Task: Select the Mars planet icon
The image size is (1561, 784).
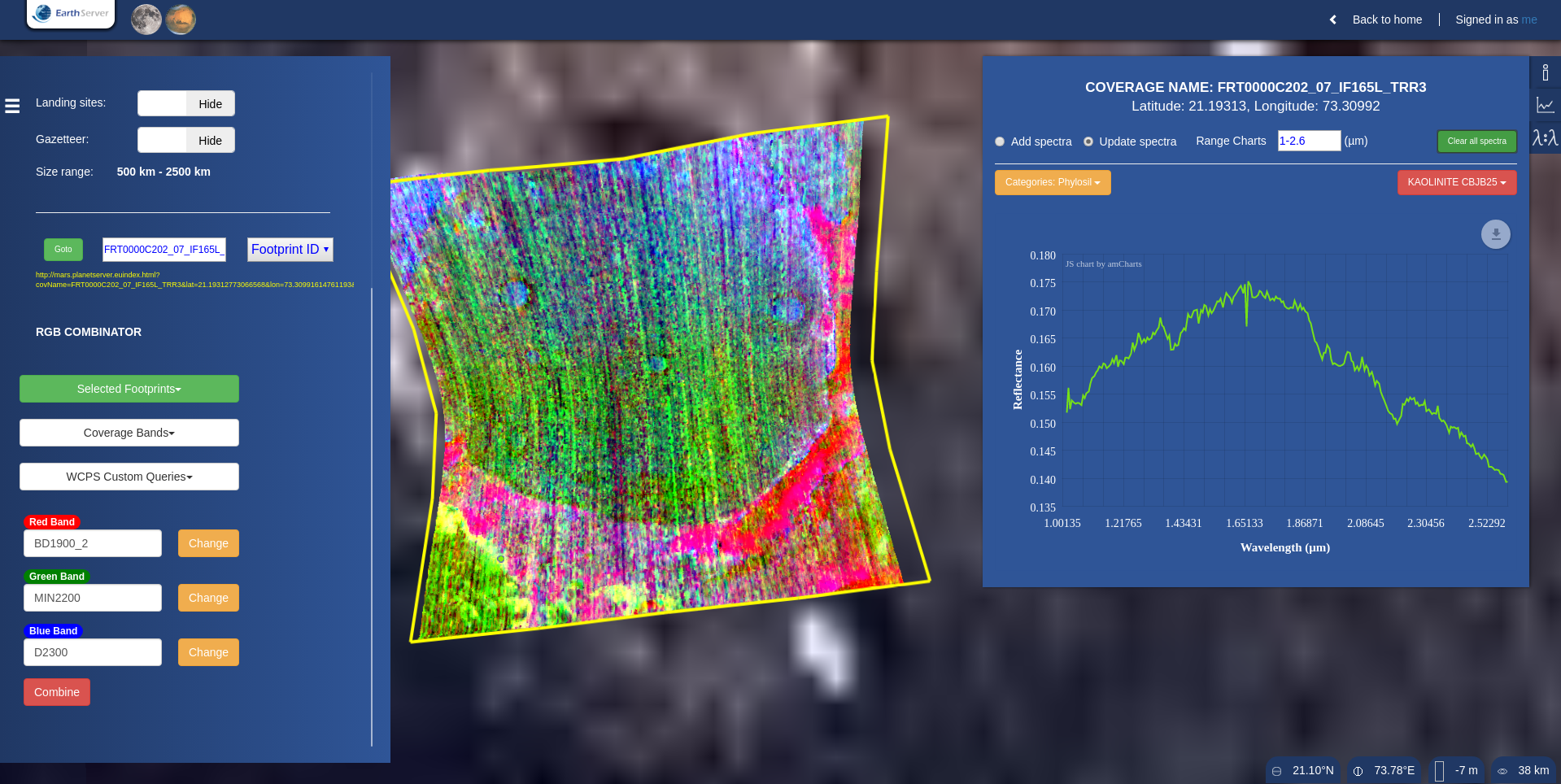Action: tap(181, 20)
